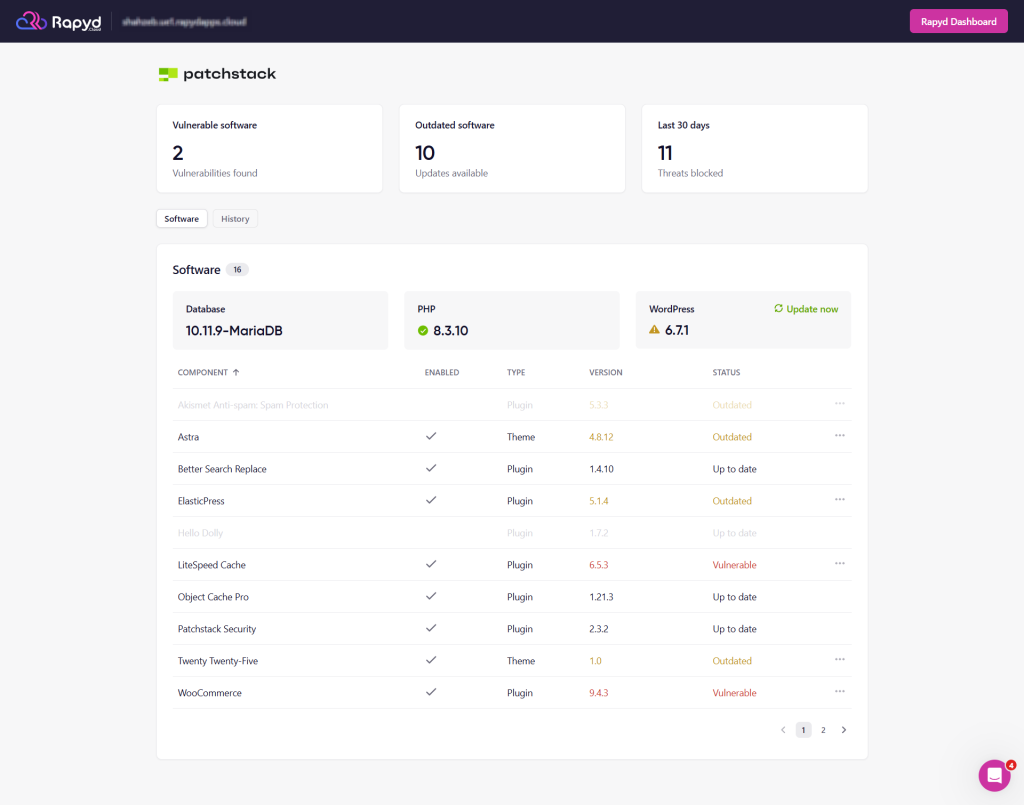Open the chat bubble in the corner
1024x805 pixels.
coord(994,775)
